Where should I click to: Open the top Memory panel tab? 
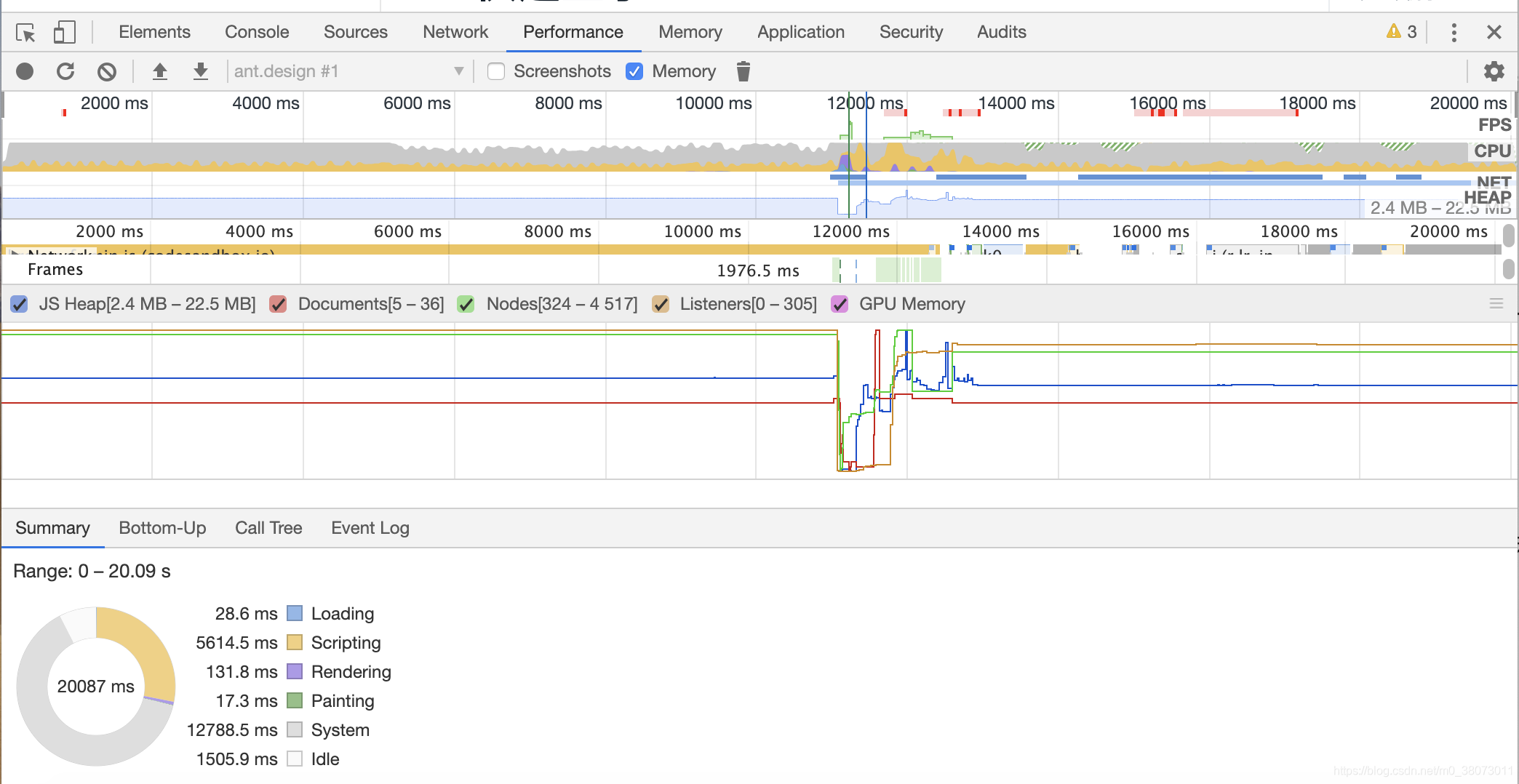pyautogui.click(x=690, y=32)
